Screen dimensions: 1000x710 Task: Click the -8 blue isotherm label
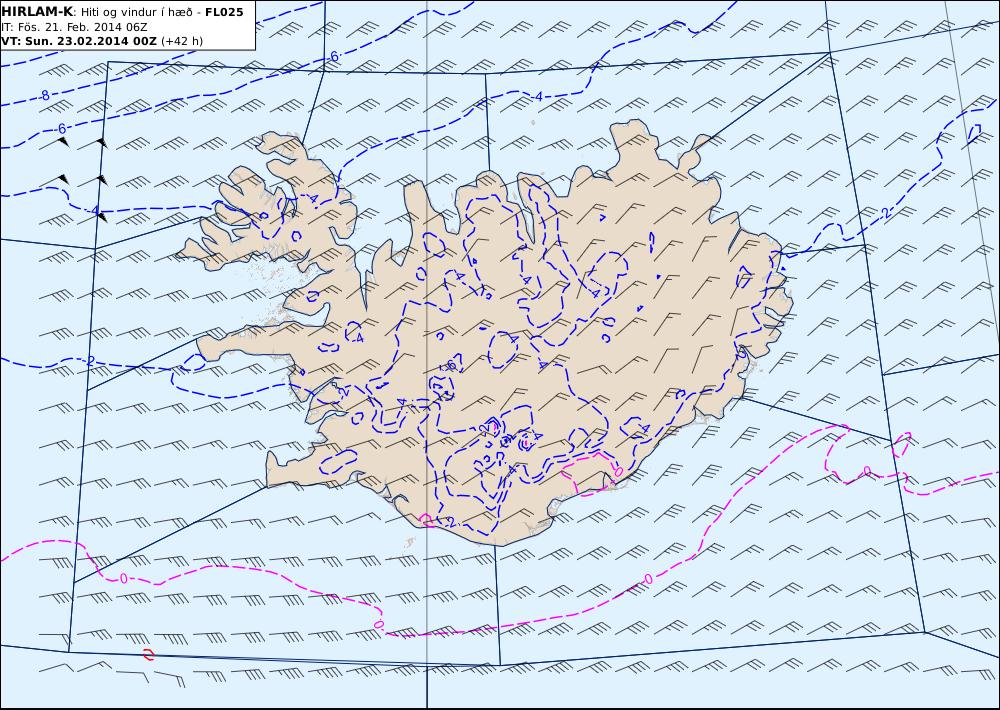pos(43,96)
